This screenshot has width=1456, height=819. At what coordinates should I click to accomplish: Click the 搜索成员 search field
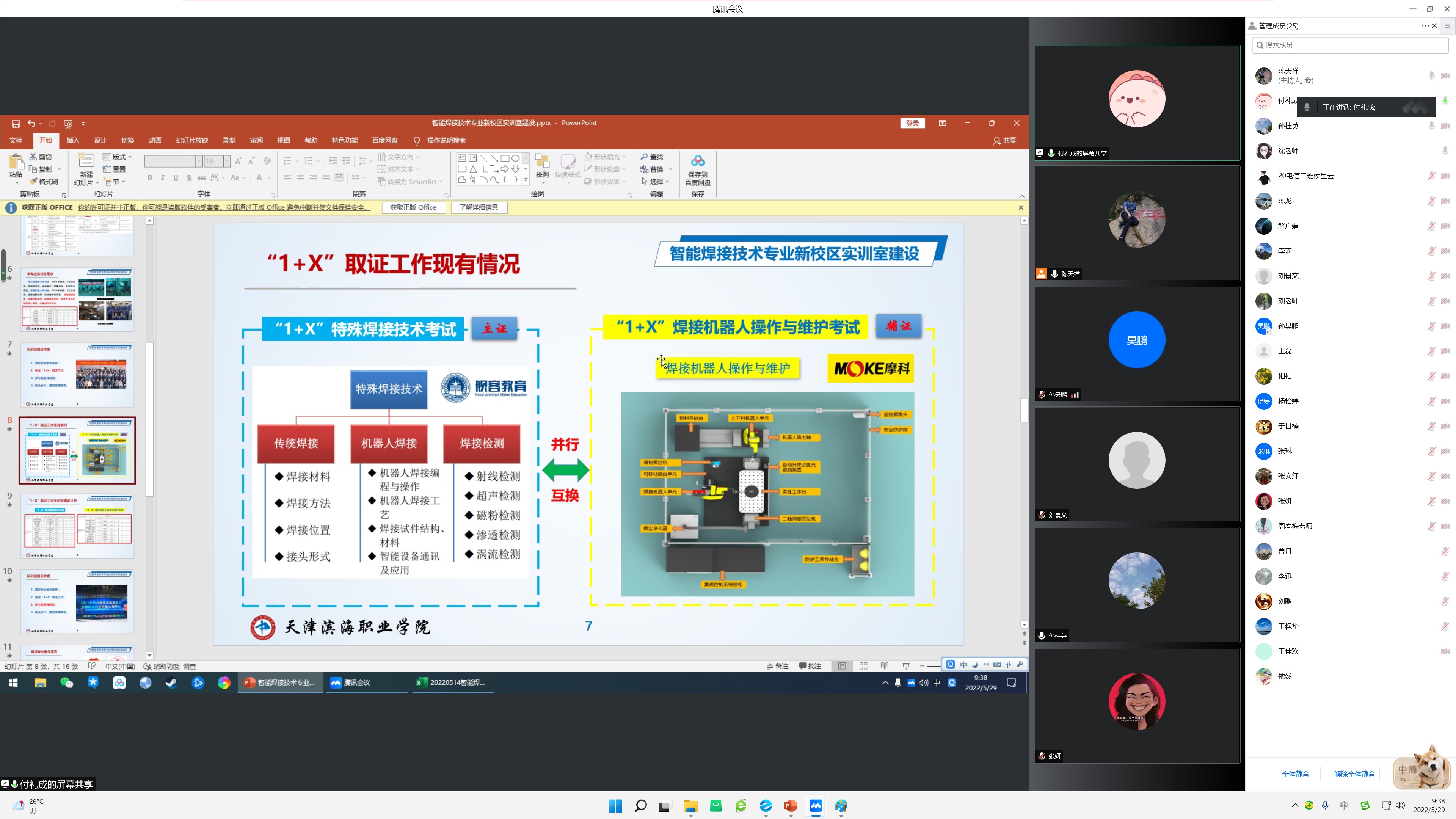click(1350, 45)
